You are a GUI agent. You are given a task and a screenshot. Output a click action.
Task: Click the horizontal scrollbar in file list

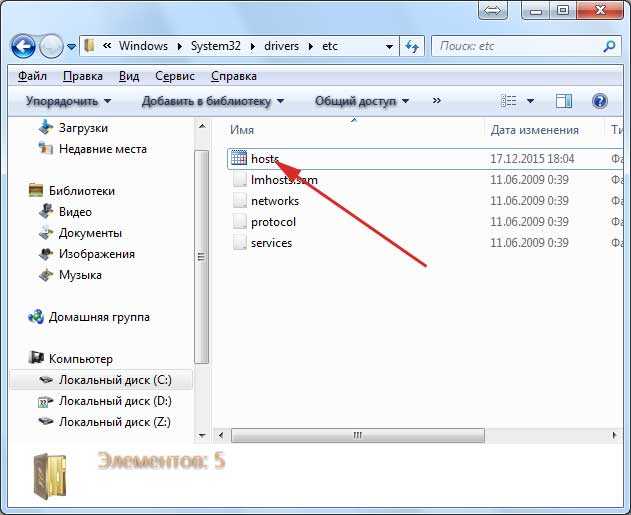[357, 436]
